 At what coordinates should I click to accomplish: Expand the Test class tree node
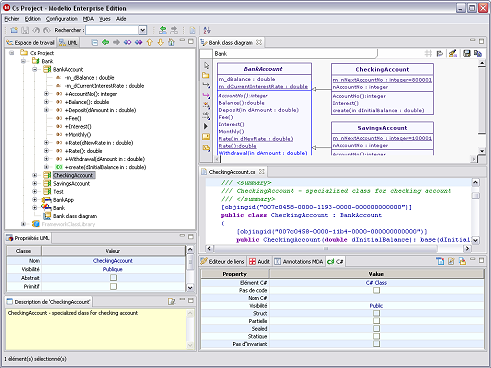35,192
